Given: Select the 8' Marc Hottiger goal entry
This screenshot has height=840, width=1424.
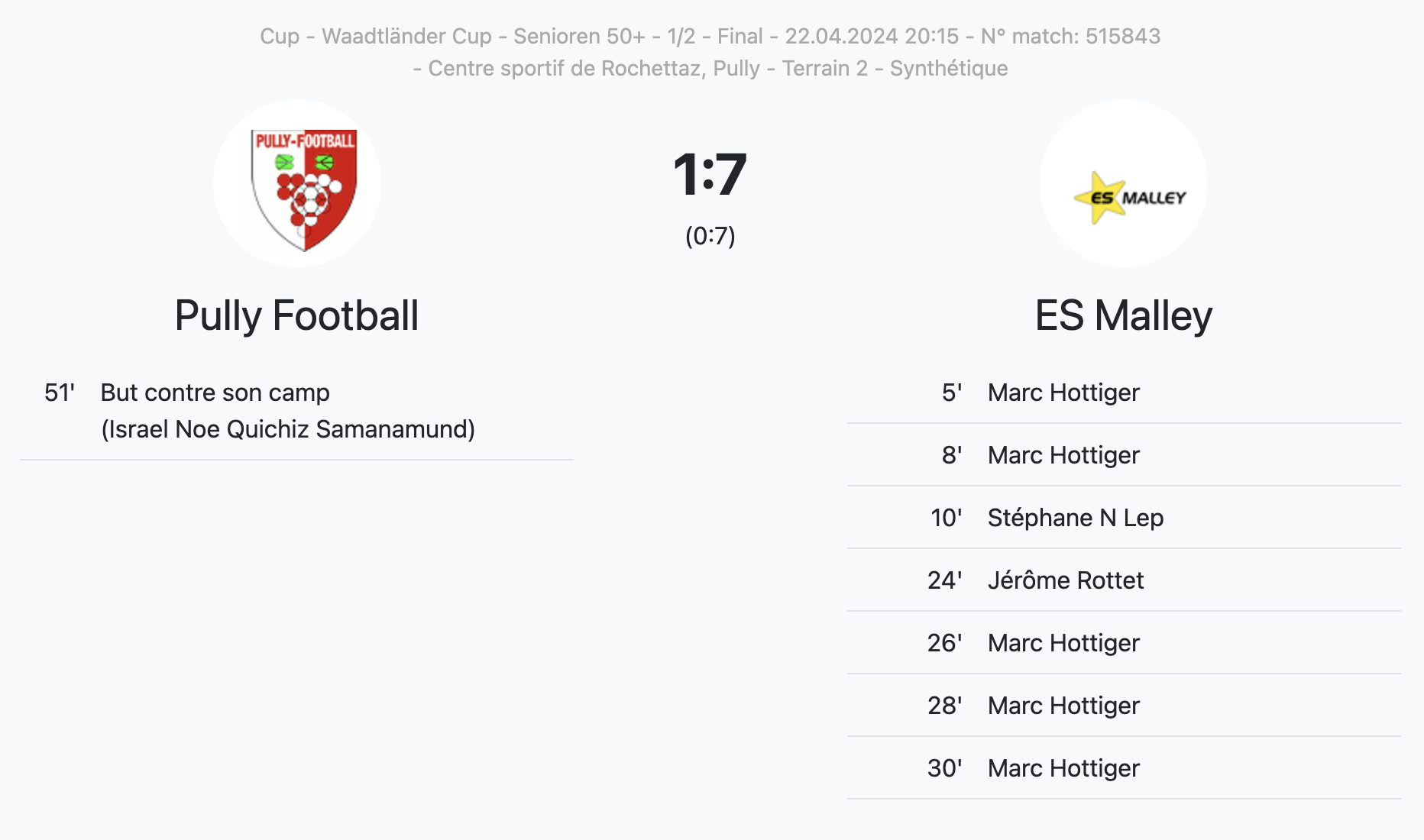Looking at the screenshot, I should [x=1124, y=455].
